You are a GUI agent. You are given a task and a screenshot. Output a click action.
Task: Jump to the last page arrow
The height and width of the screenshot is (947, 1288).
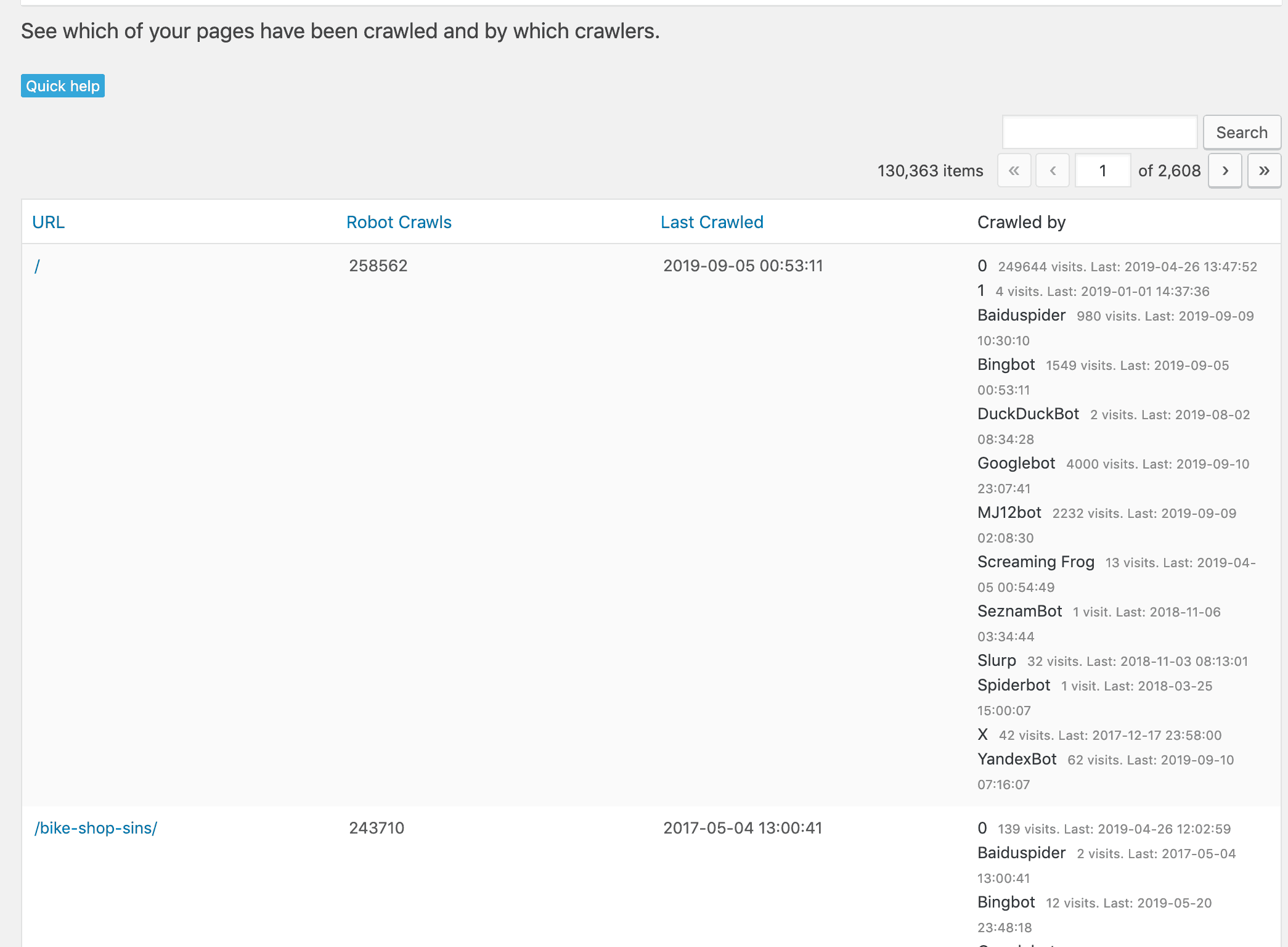[x=1265, y=171]
